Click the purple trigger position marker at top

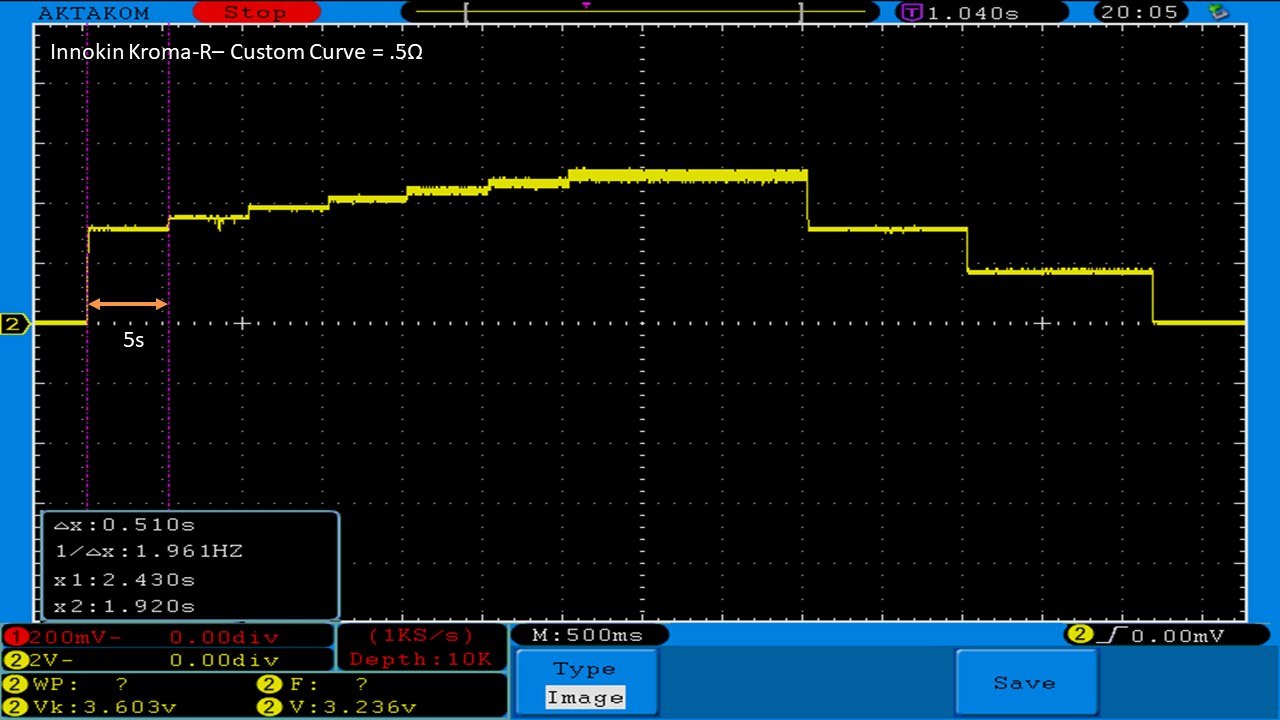586,5
